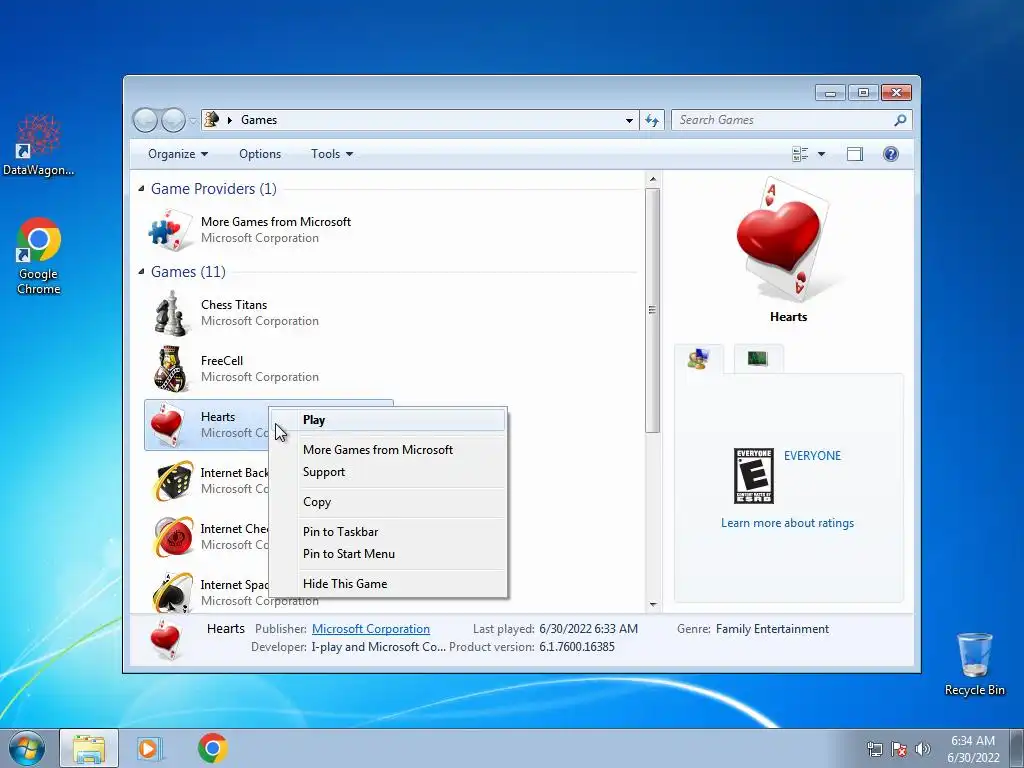Select the Recycle Bin desktop icon
Viewport: 1024px width, 768px height.
[974, 664]
